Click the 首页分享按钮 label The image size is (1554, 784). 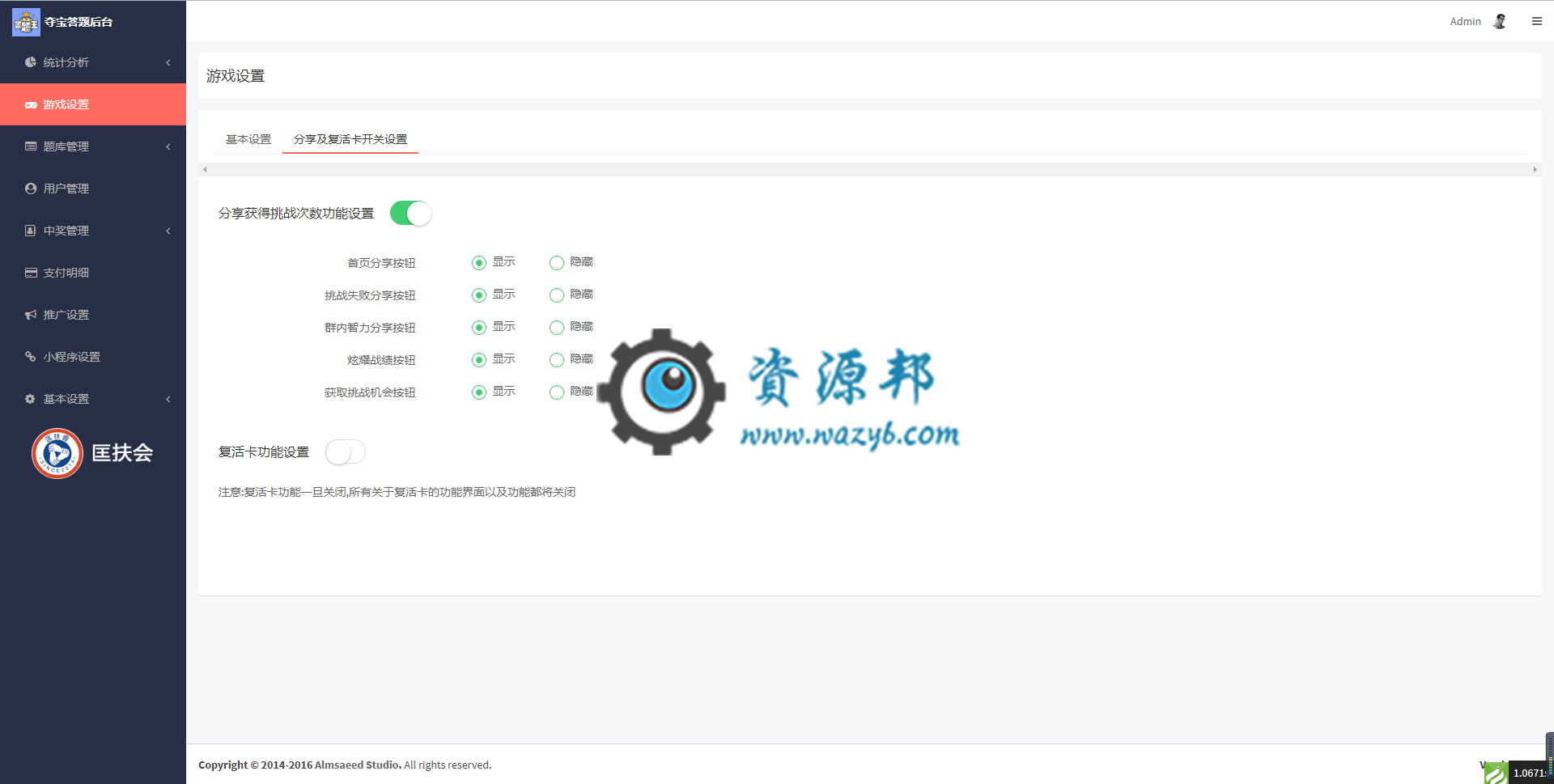381,263
